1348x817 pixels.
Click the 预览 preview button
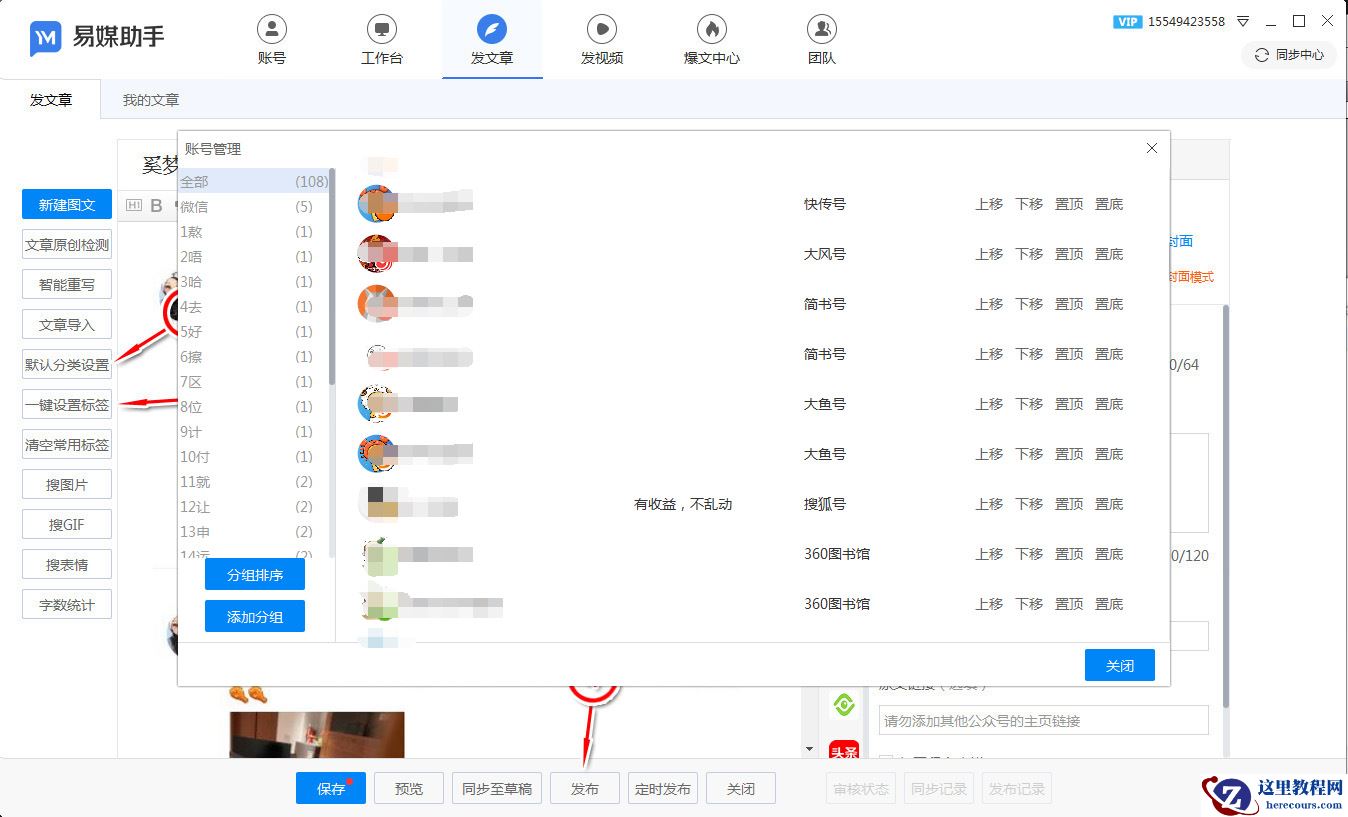pos(409,788)
